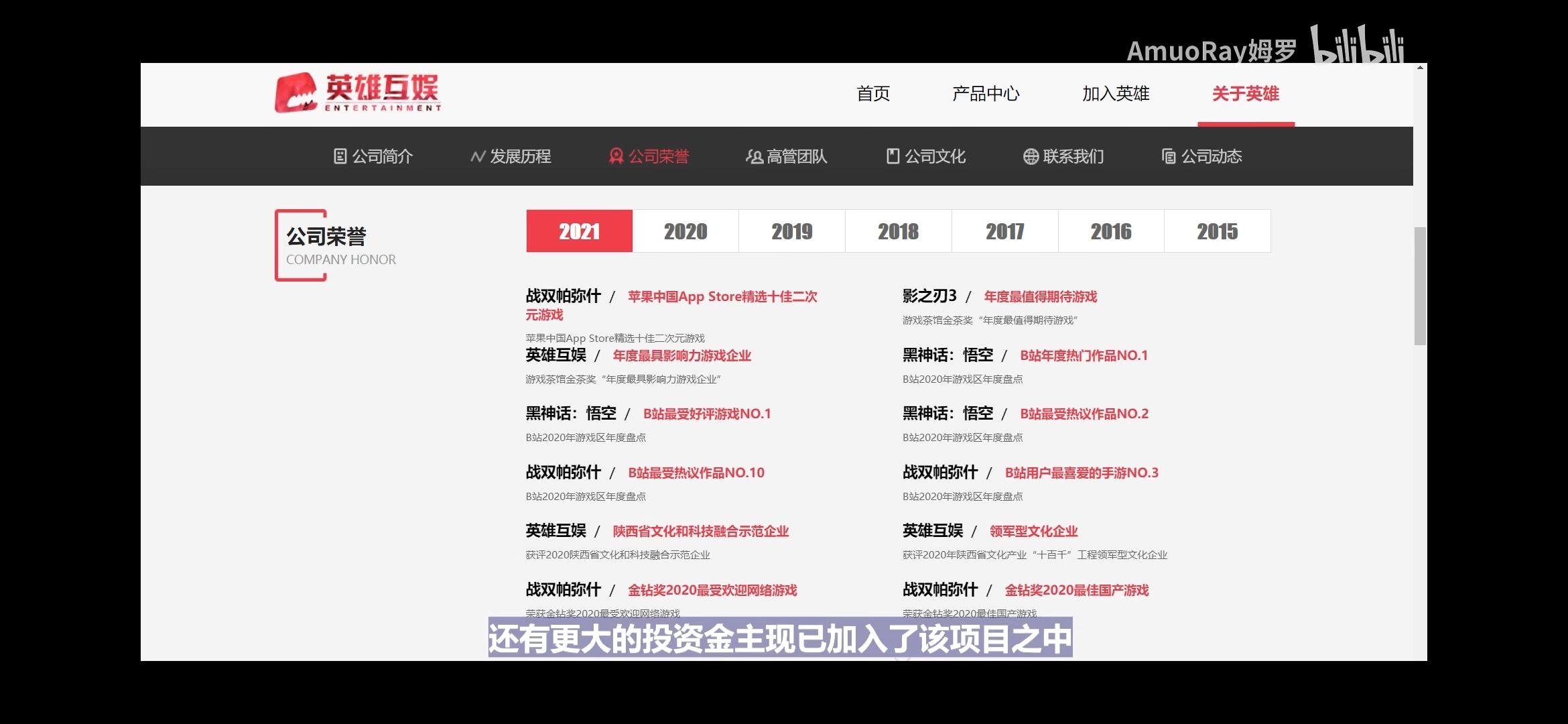Click the page scrollbar thumb
Image resolution: width=1568 pixels, height=724 pixels.
[1420, 286]
